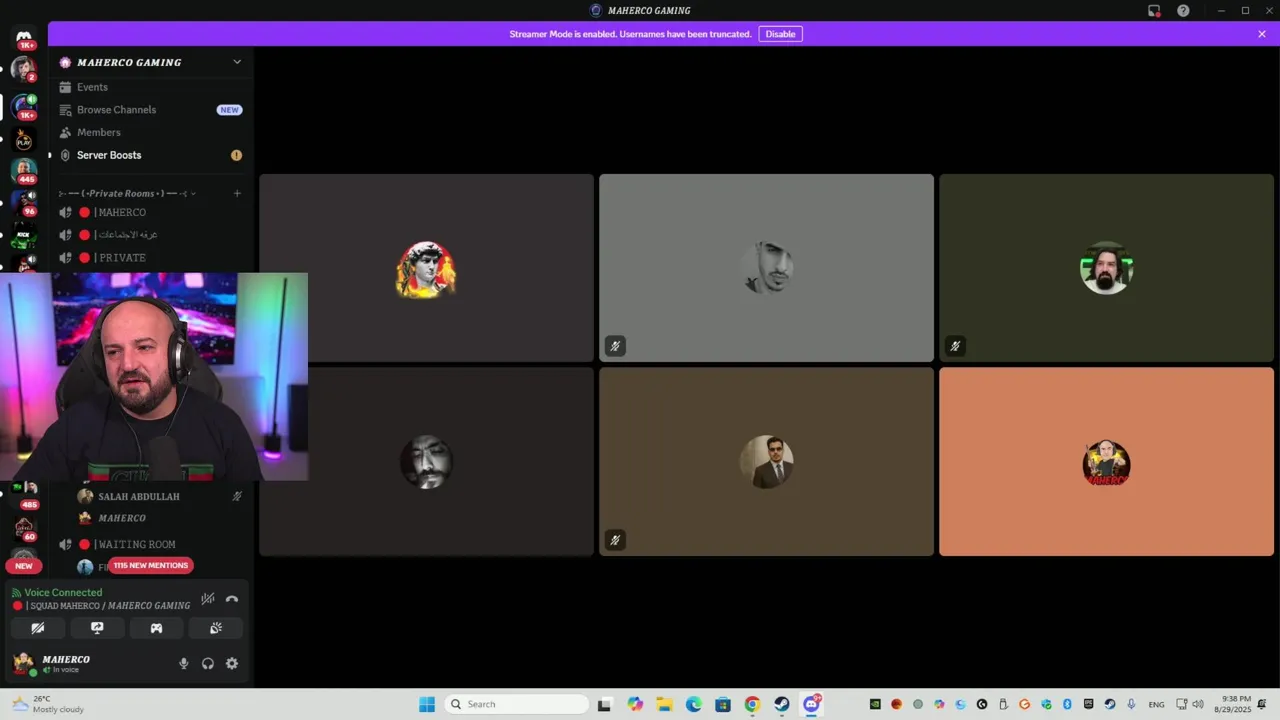Select orange MAHERCO avatar tile
Viewport: 1280px width, 720px height.
(x=1106, y=462)
